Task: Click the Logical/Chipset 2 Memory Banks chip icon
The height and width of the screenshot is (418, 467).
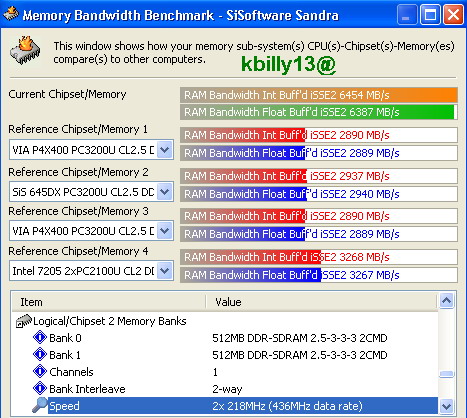Action: (24, 321)
